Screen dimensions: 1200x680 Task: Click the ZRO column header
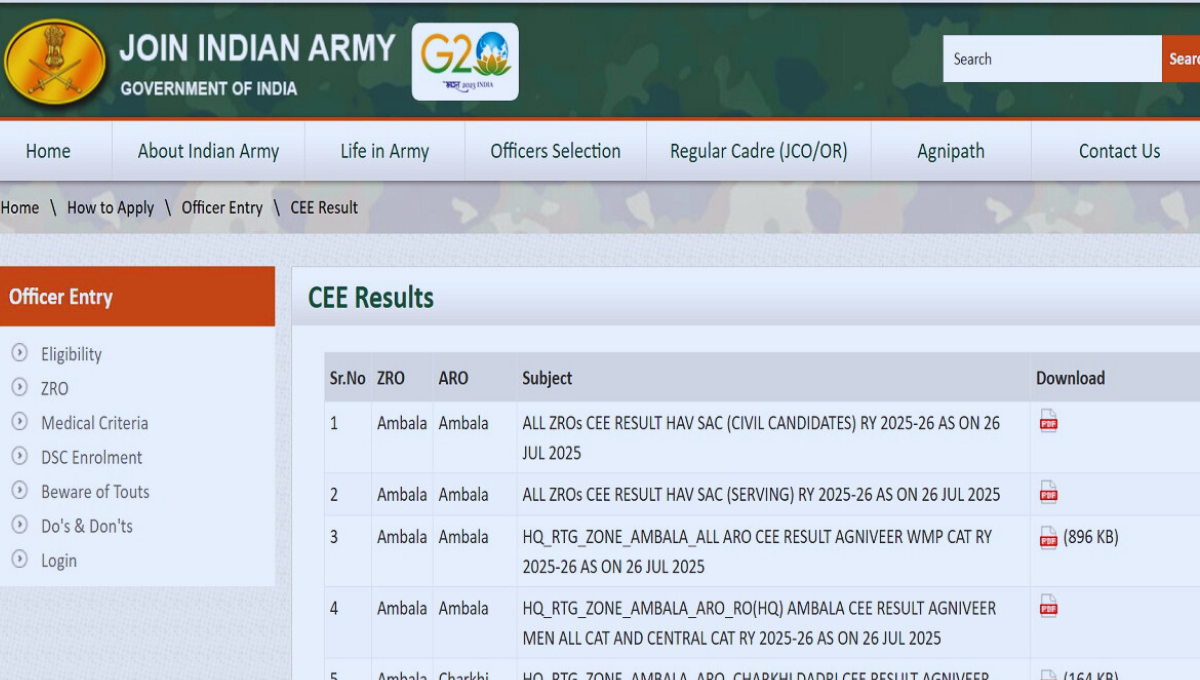391,378
